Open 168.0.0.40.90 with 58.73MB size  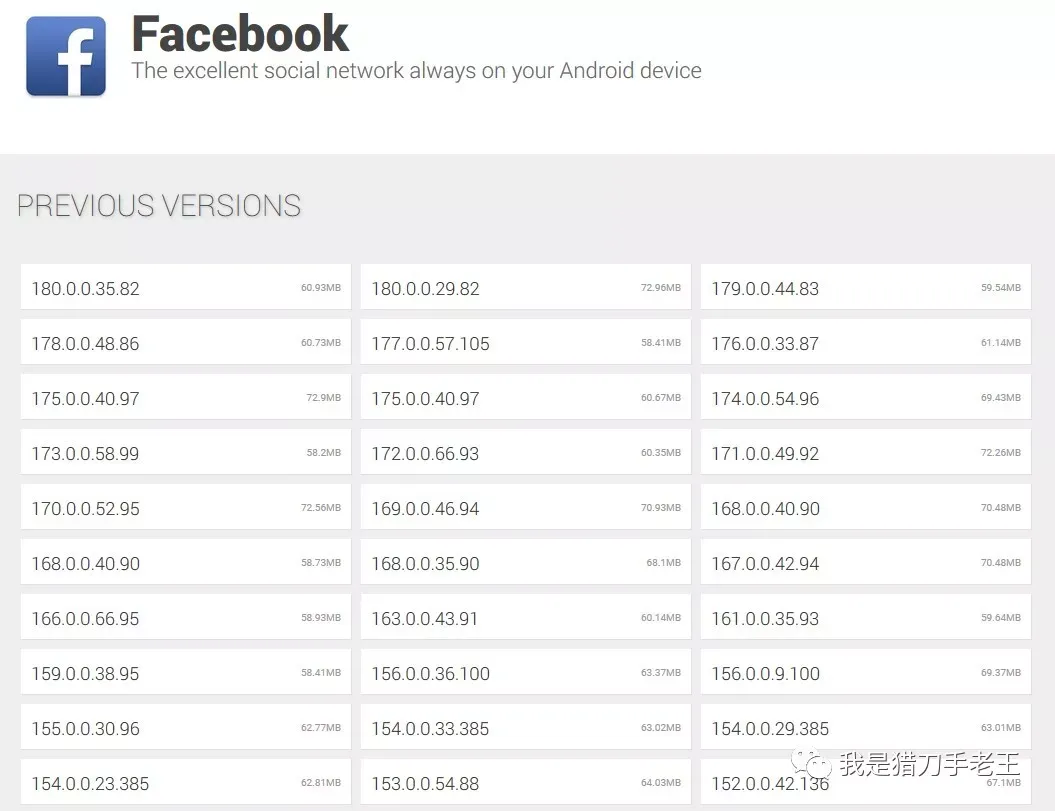tap(186, 563)
